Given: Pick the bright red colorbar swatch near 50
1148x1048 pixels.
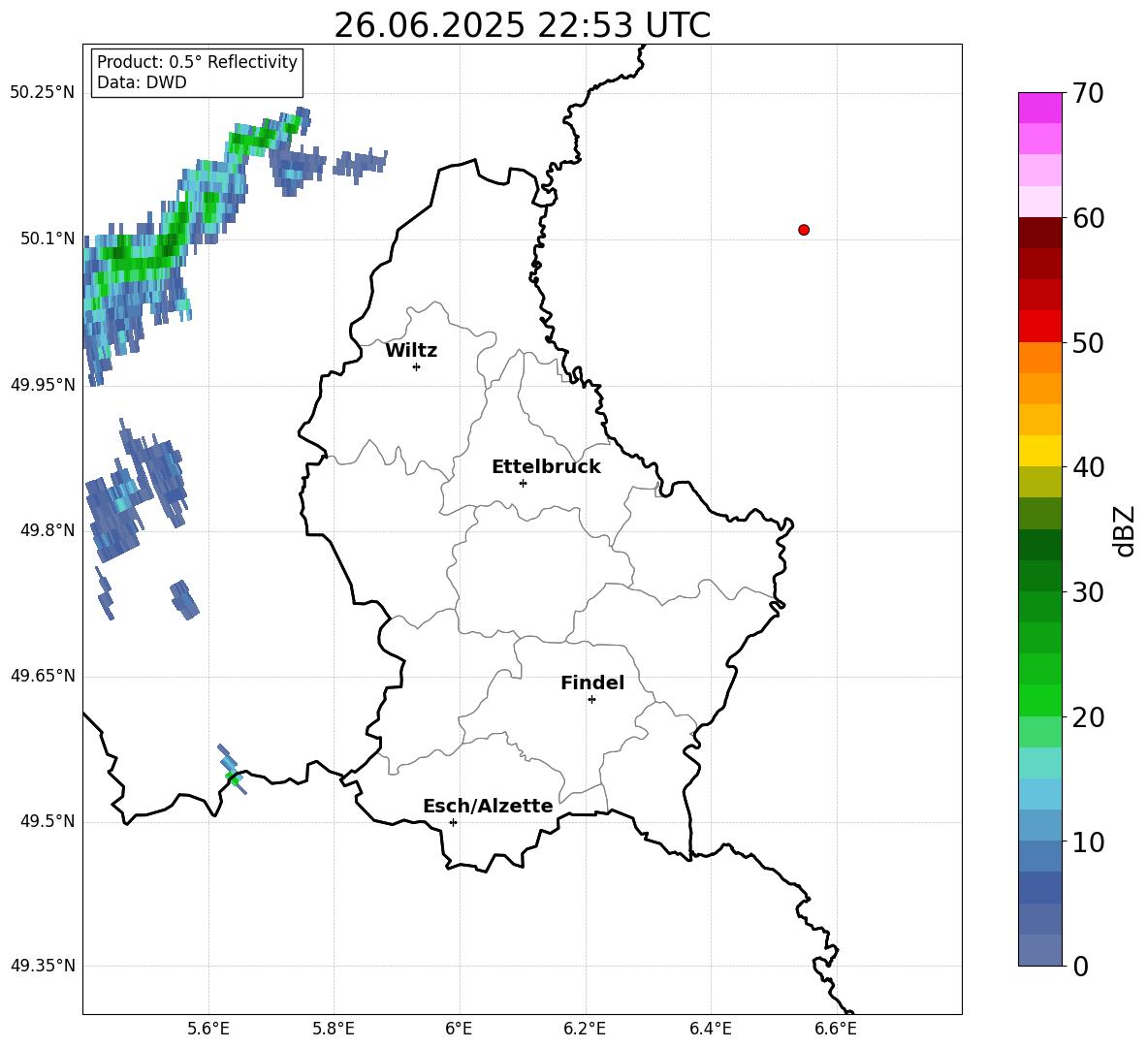Looking at the screenshot, I should (x=1039, y=327).
